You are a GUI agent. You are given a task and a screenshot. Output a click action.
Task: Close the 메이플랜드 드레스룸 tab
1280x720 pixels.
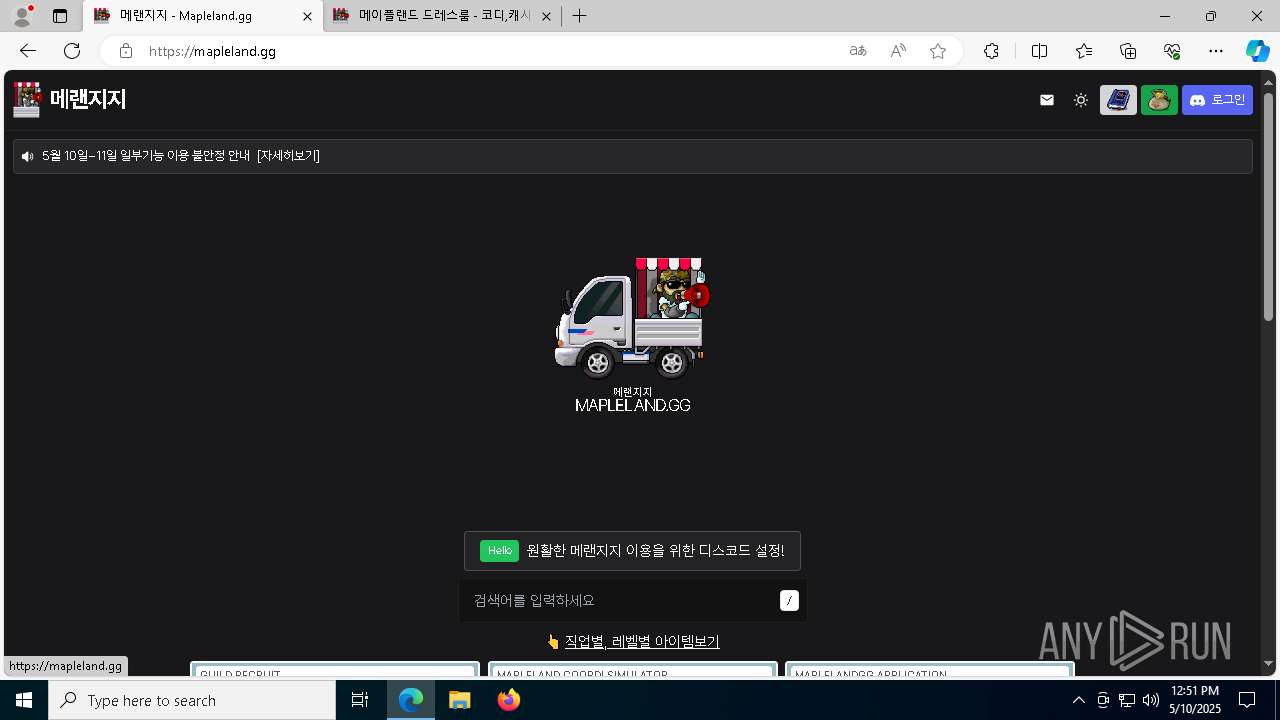(546, 16)
